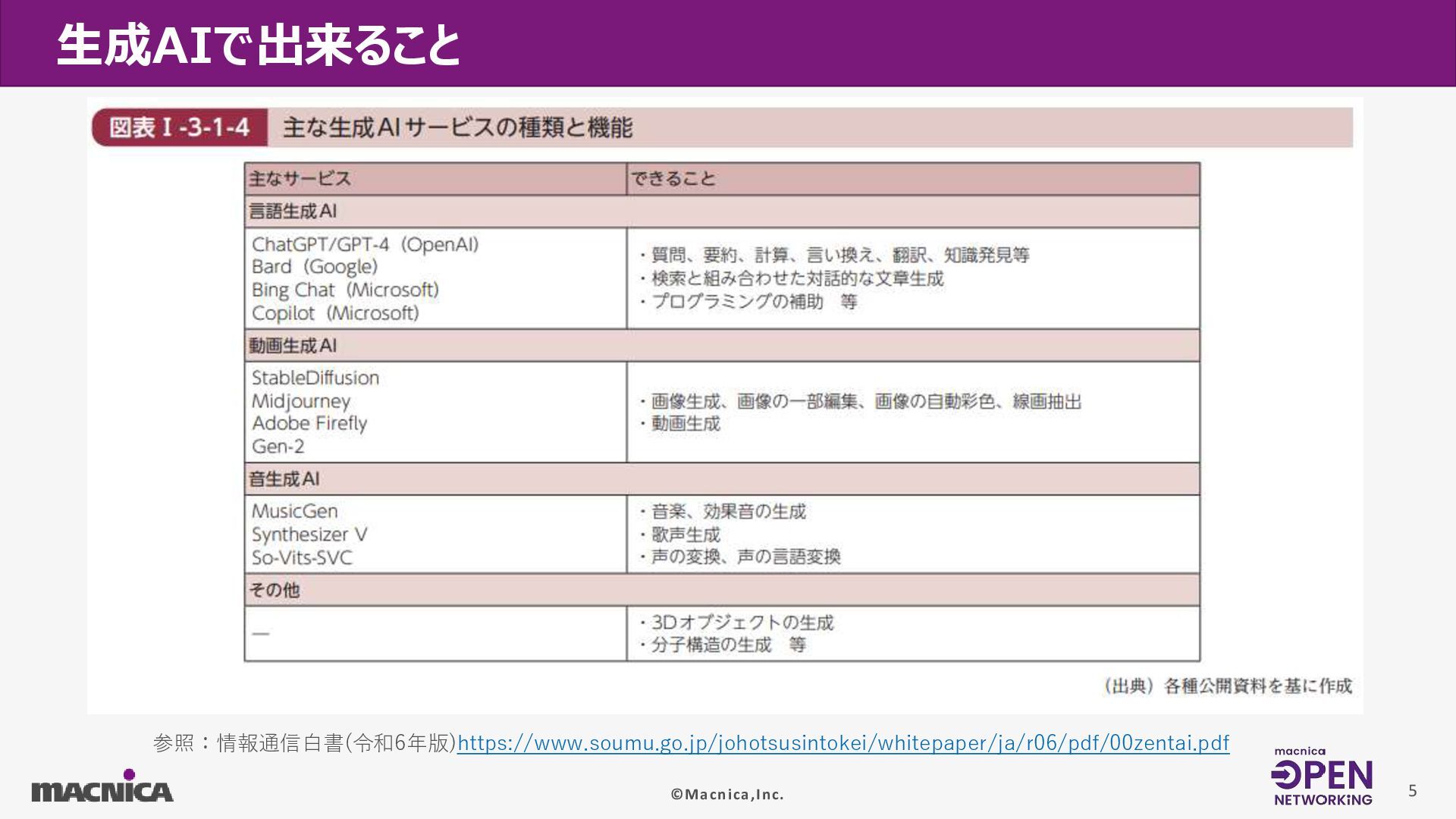Viewport: 1456px width, 819px height.
Task: Click the StableDiffusion entry
Action: coord(315,378)
